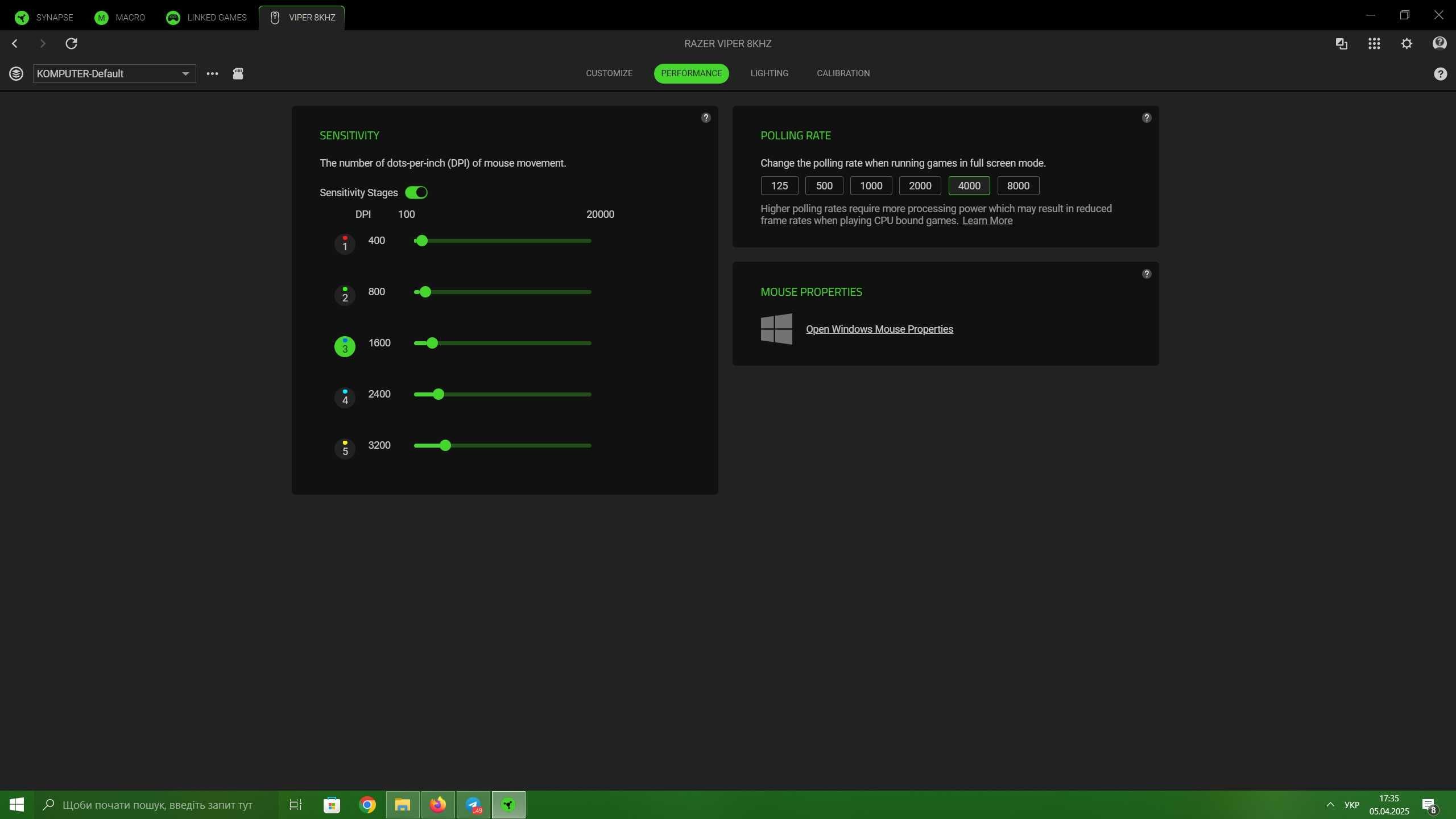Expand the KOMPUTER-Default profile dropdown
The height and width of the screenshot is (819, 1456).
click(114, 73)
